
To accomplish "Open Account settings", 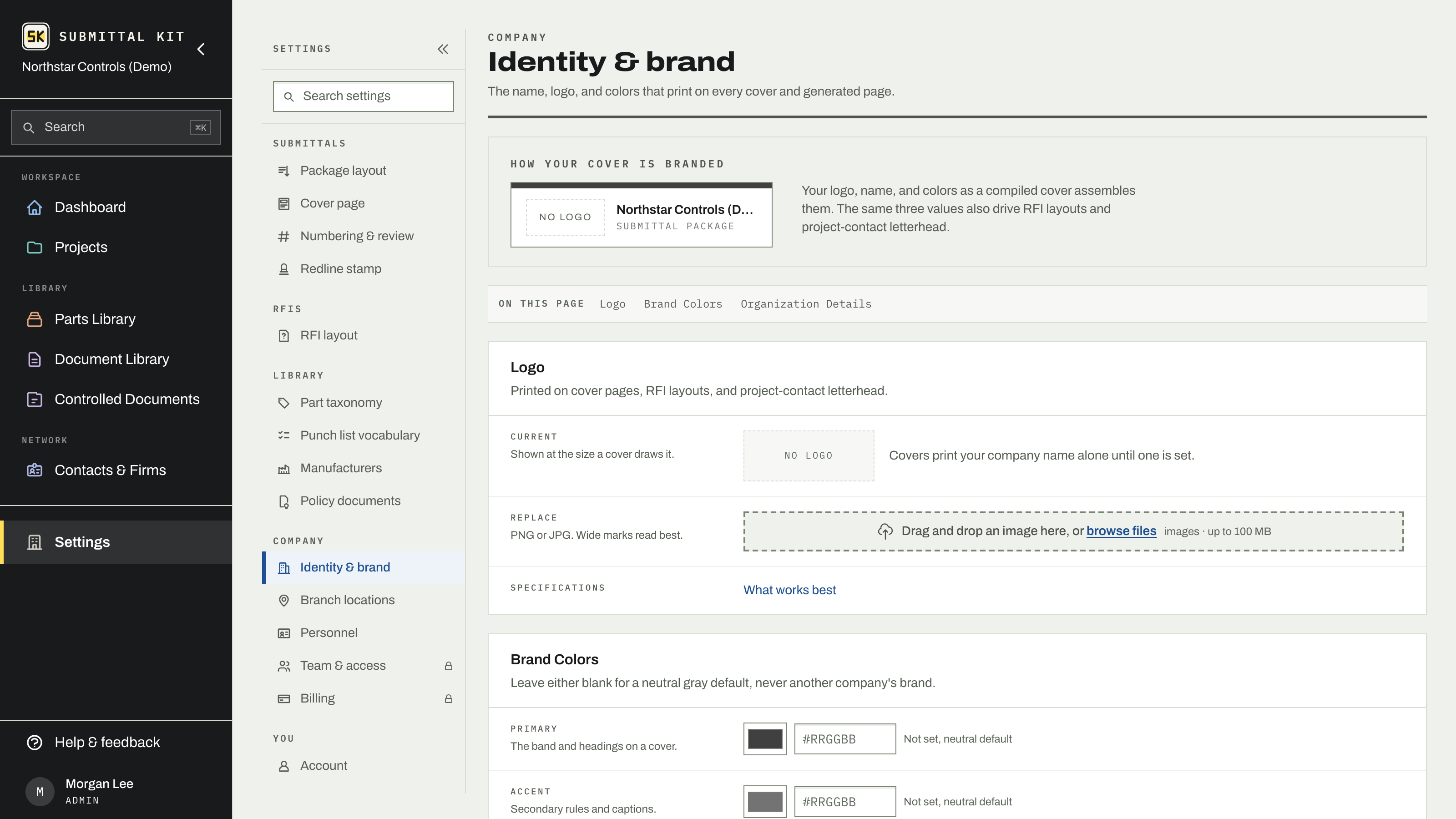I will pyautogui.click(x=364, y=766).
